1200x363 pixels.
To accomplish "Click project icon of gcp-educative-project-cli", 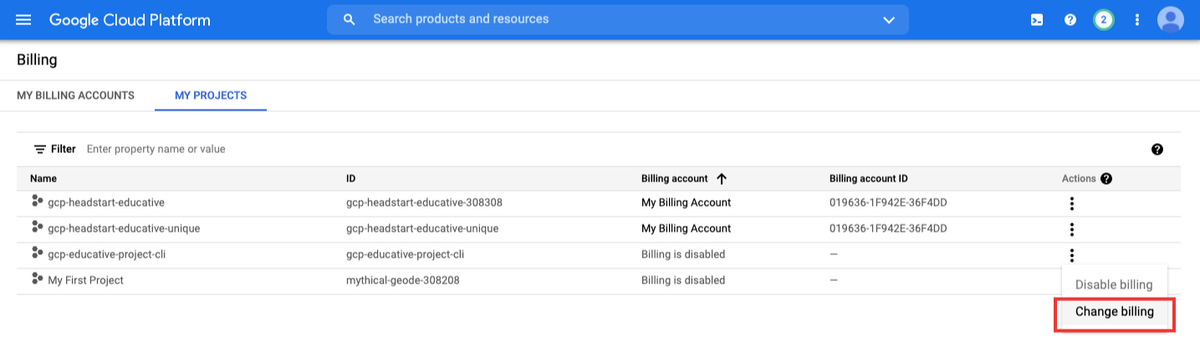I will [x=37, y=254].
